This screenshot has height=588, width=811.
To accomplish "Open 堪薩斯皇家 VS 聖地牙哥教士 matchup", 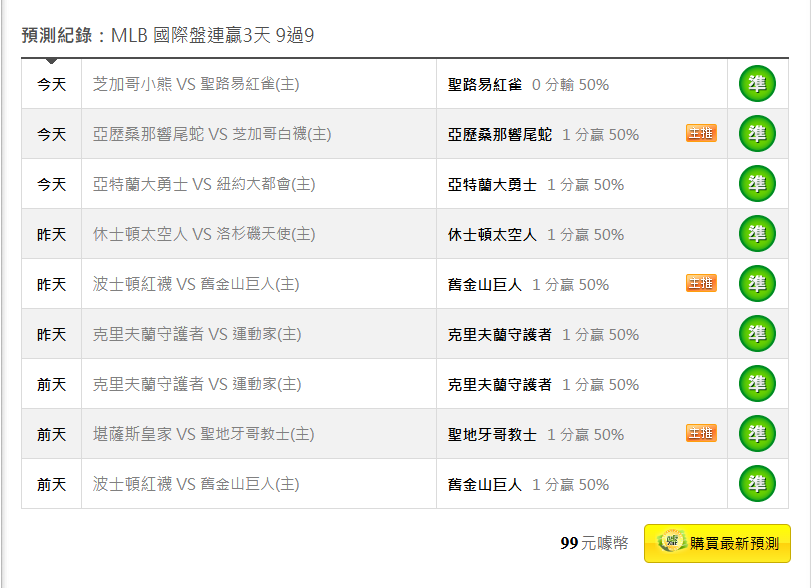I will tap(203, 434).
